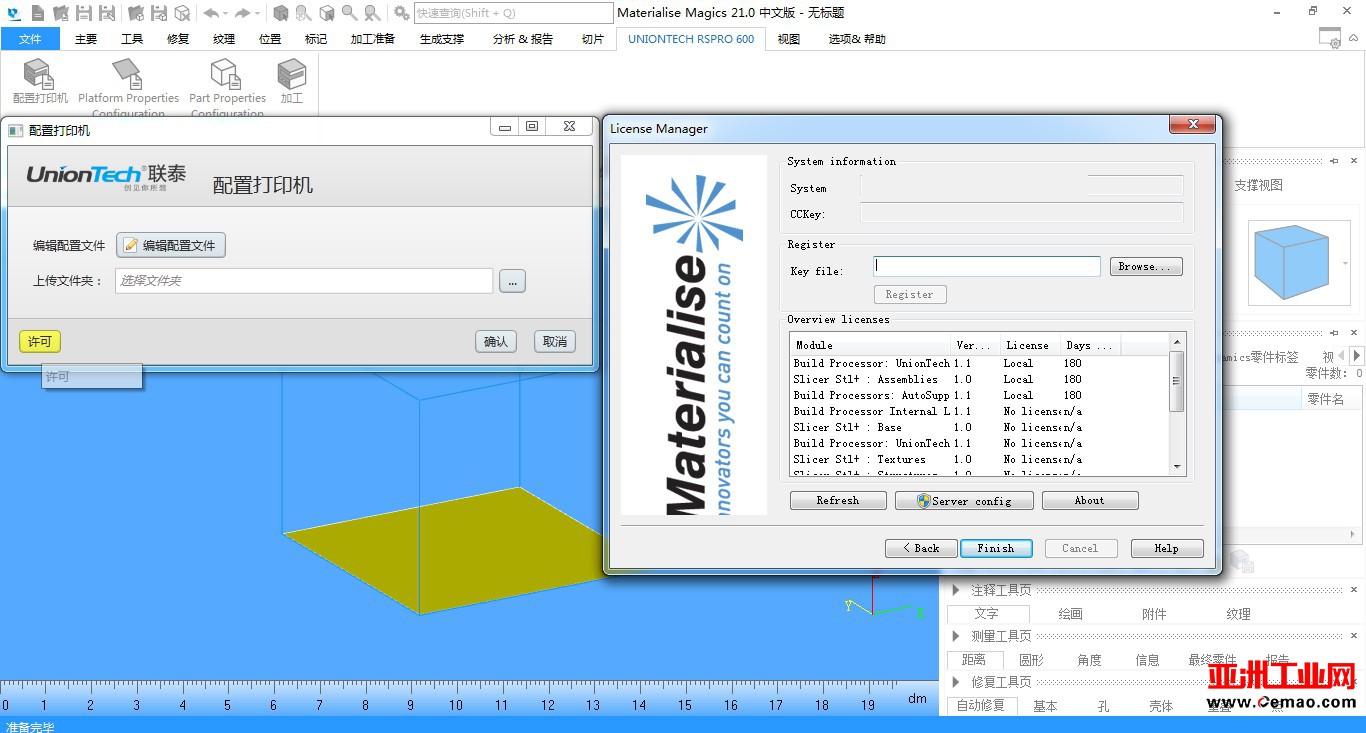Switch to the 分析 & 报告 ribbon tab
The image size is (1366, 733).
coord(523,39)
